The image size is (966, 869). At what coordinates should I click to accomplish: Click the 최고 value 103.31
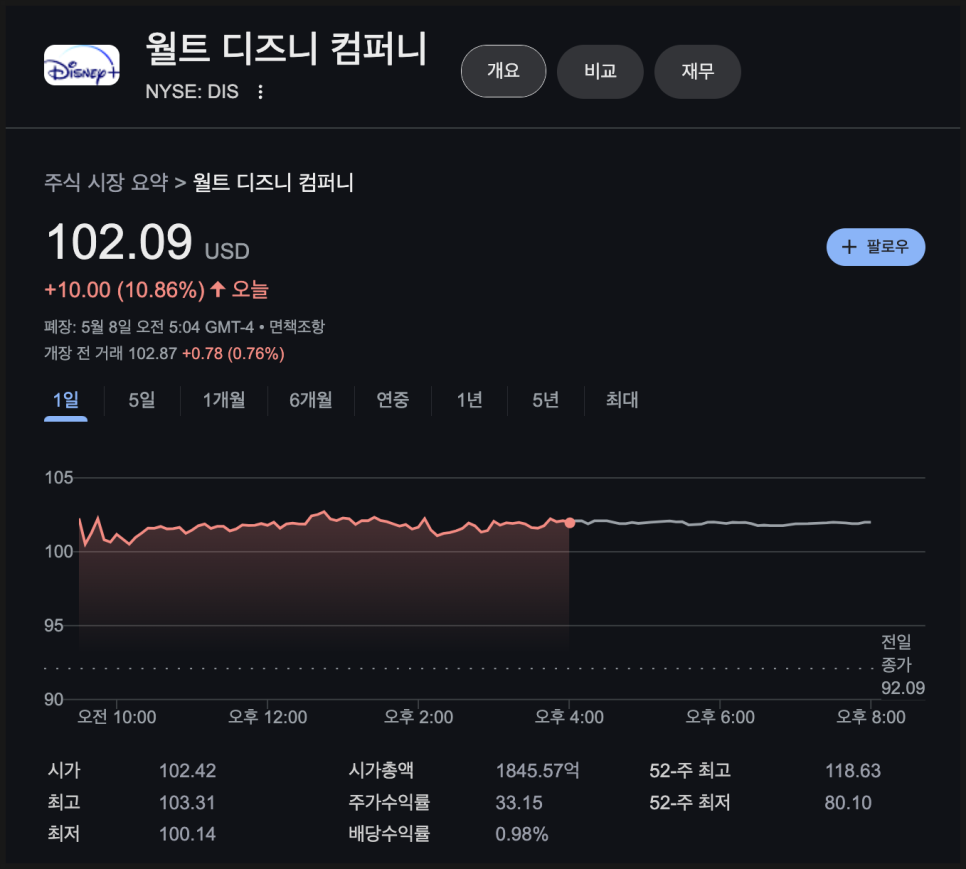[x=187, y=802]
